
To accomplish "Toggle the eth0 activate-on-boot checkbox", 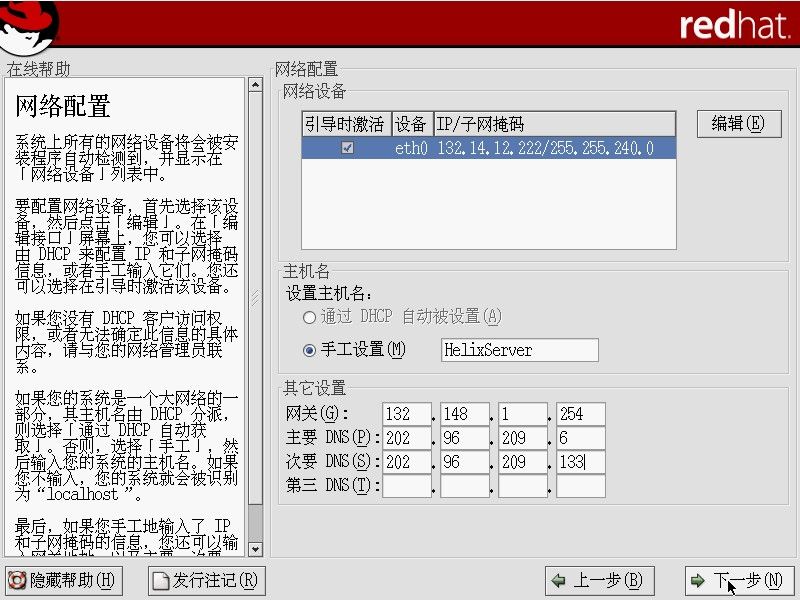I will point(347,148).
